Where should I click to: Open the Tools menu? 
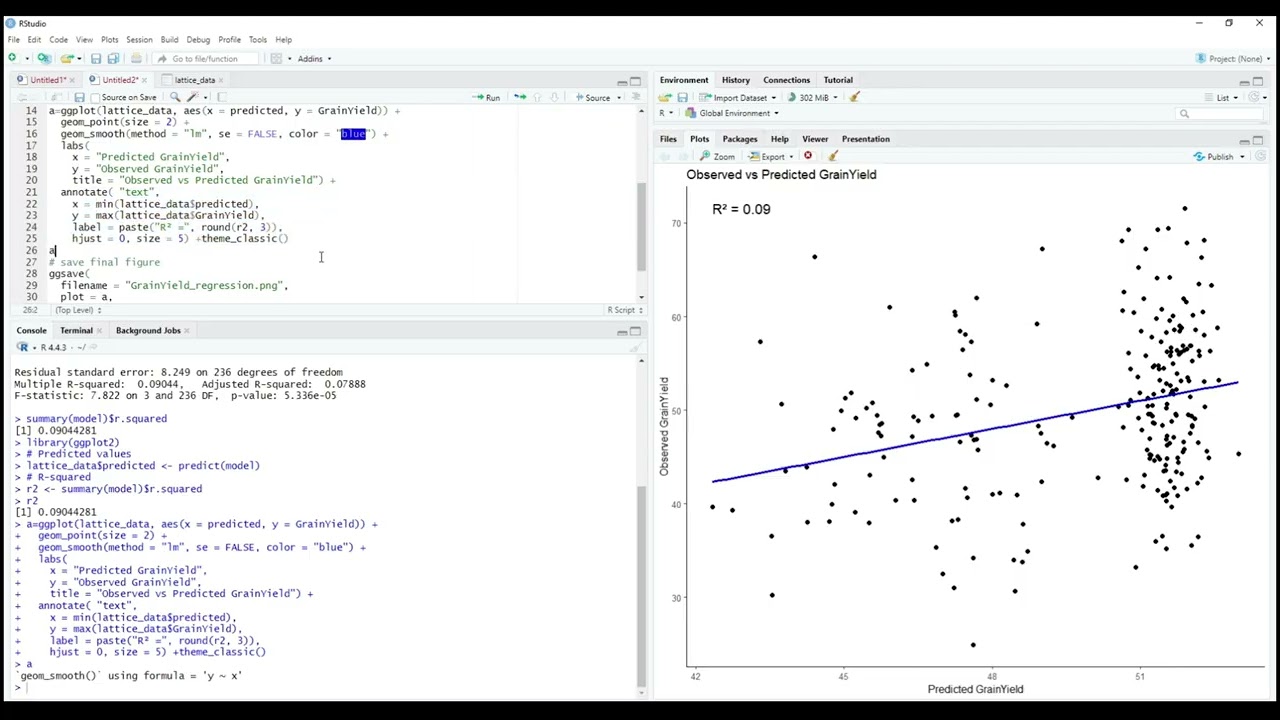click(x=257, y=40)
